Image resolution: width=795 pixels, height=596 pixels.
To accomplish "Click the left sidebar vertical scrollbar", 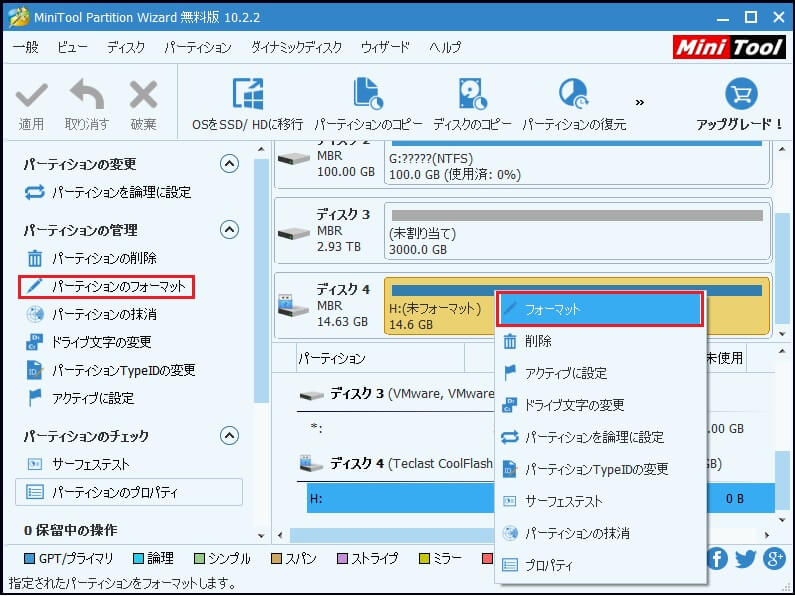I will [x=261, y=280].
